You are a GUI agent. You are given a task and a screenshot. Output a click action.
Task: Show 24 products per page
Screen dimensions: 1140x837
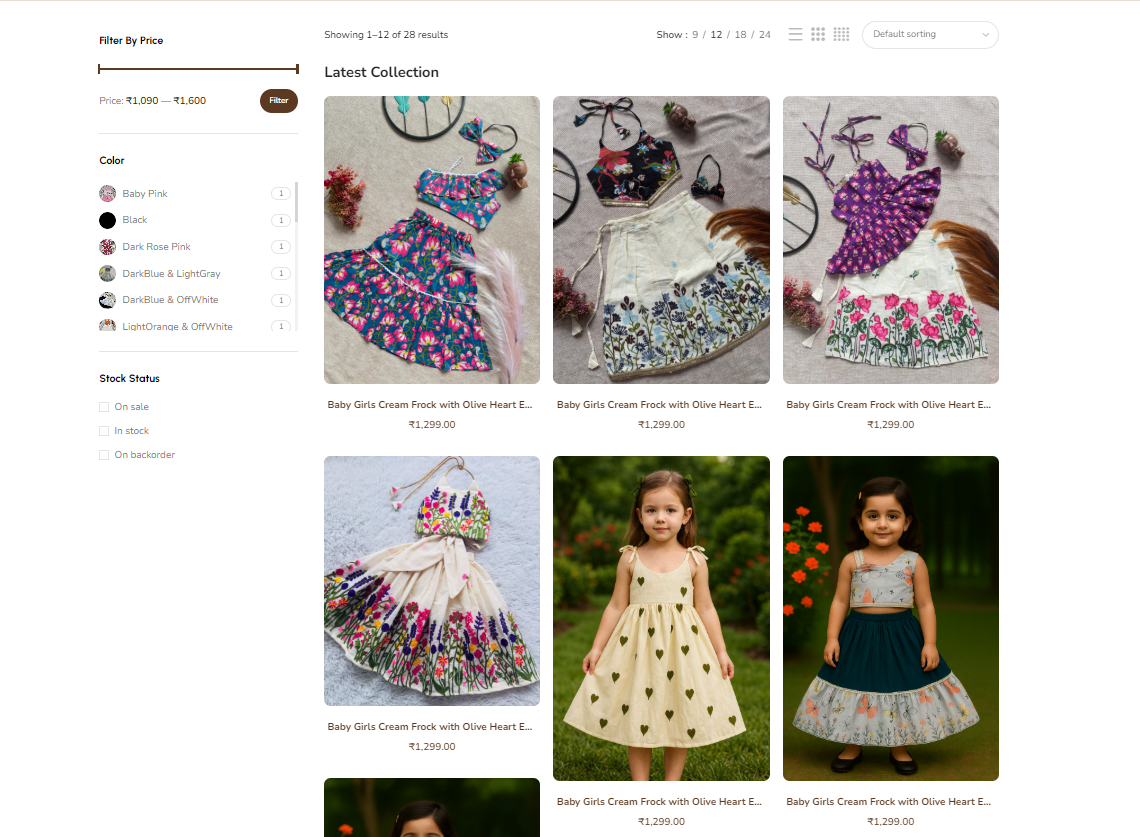[x=765, y=35]
